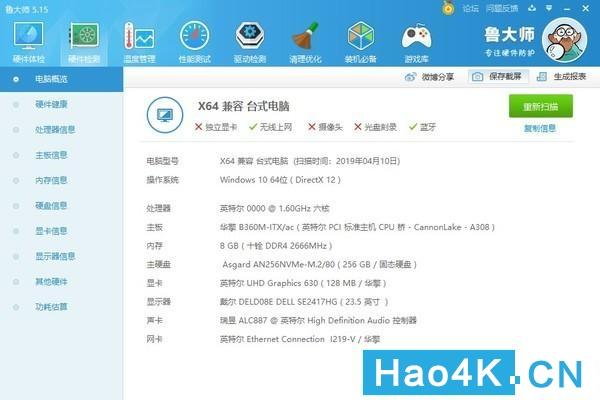600x400 pixels.
Task: Click the medal icon in title bar
Action: (448, 8)
